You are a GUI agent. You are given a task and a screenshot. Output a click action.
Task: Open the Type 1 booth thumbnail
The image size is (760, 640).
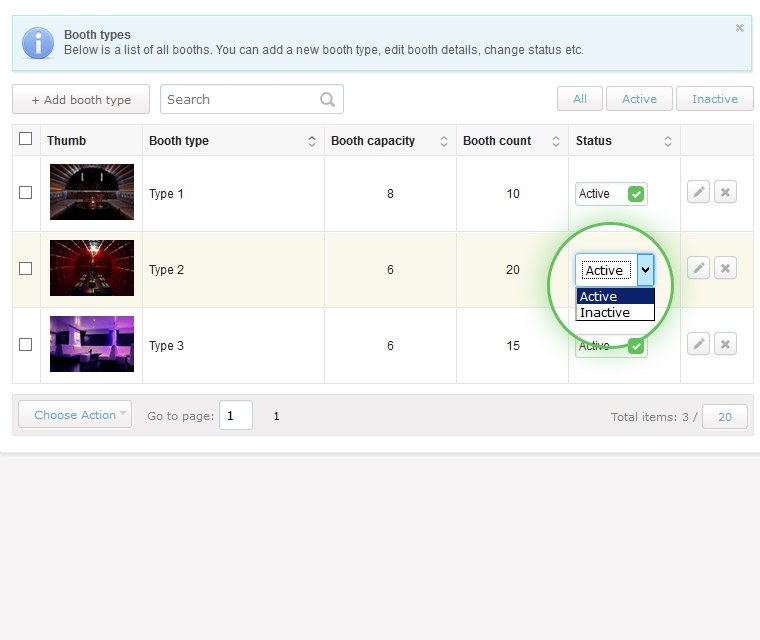[92, 192]
